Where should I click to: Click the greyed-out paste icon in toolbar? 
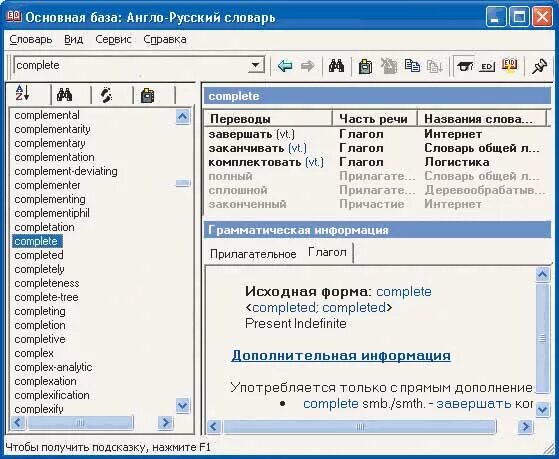435,66
